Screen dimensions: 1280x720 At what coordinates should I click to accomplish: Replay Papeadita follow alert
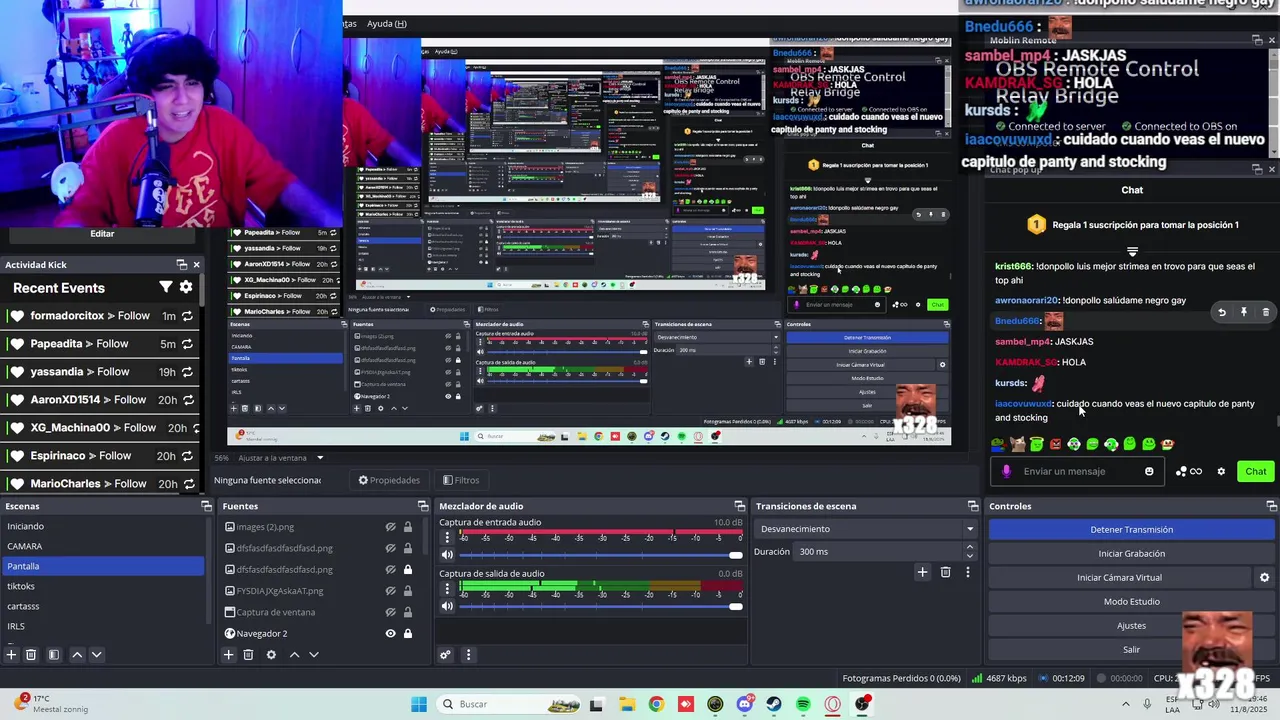coord(187,344)
